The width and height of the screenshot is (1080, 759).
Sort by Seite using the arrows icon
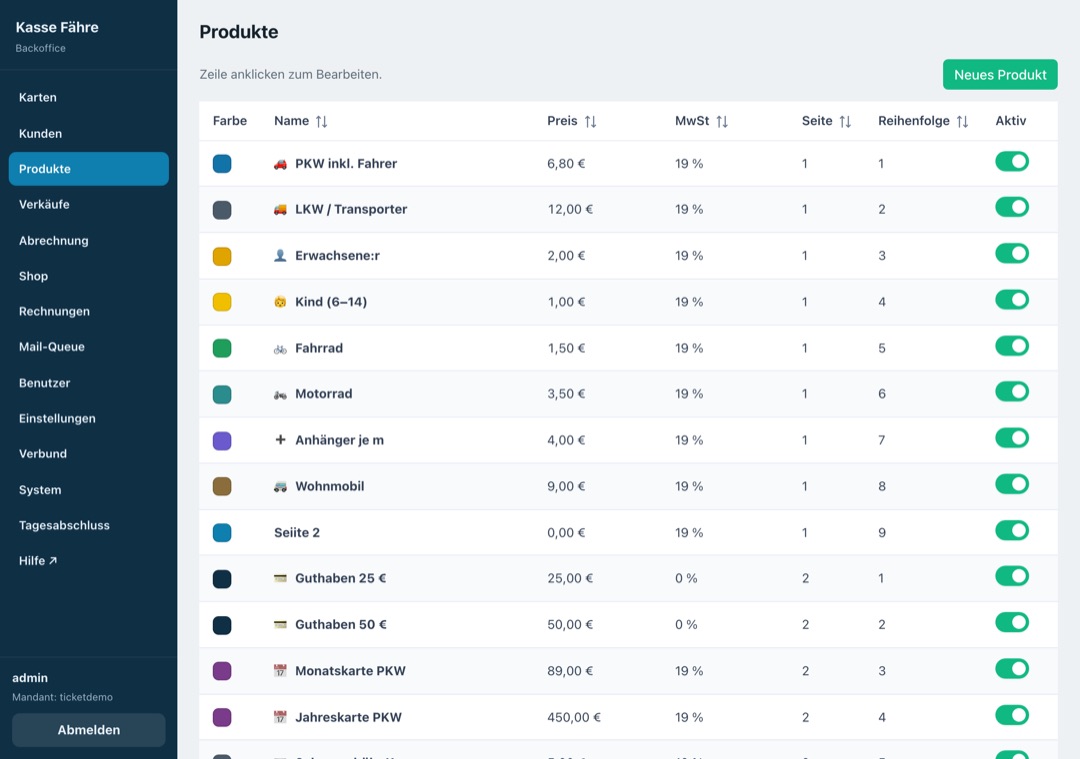(x=845, y=121)
